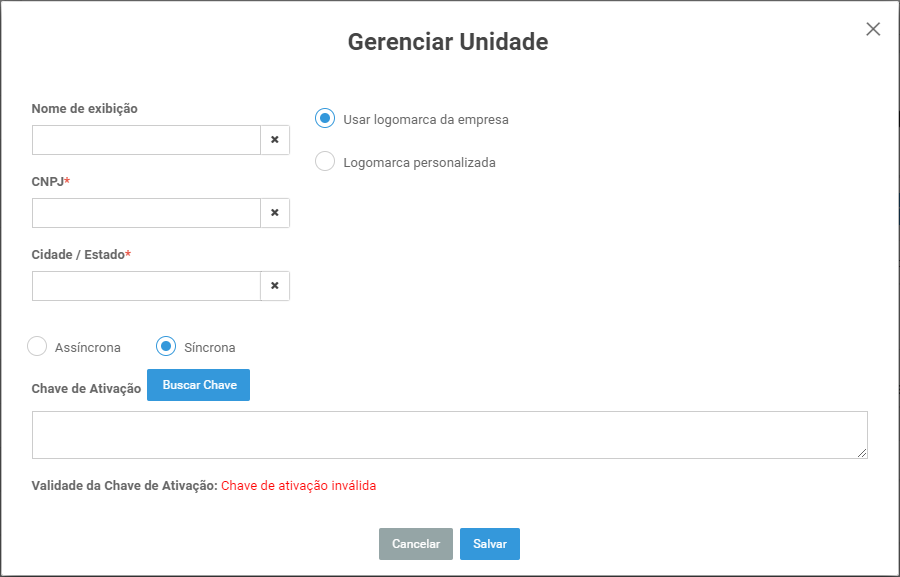Select the Síncrona radio option

(x=166, y=346)
